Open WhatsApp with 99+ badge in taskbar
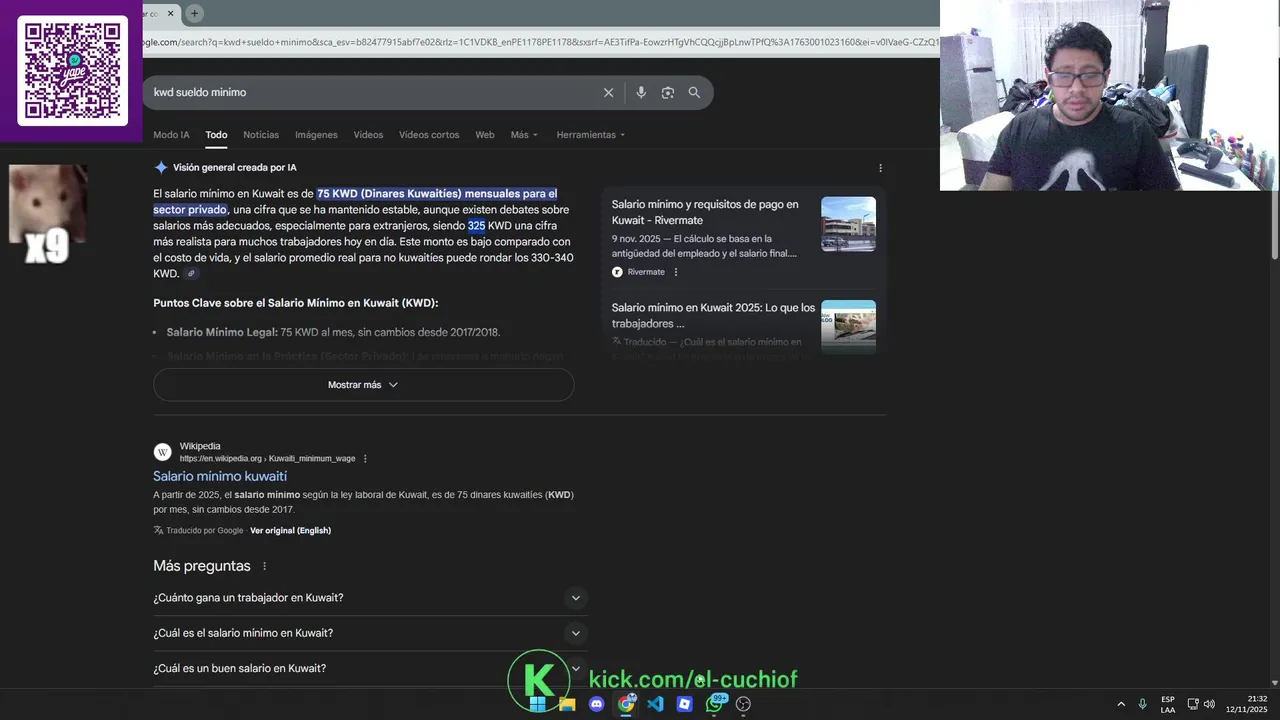The width and height of the screenshot is (1280, 720). pos(715,704)
